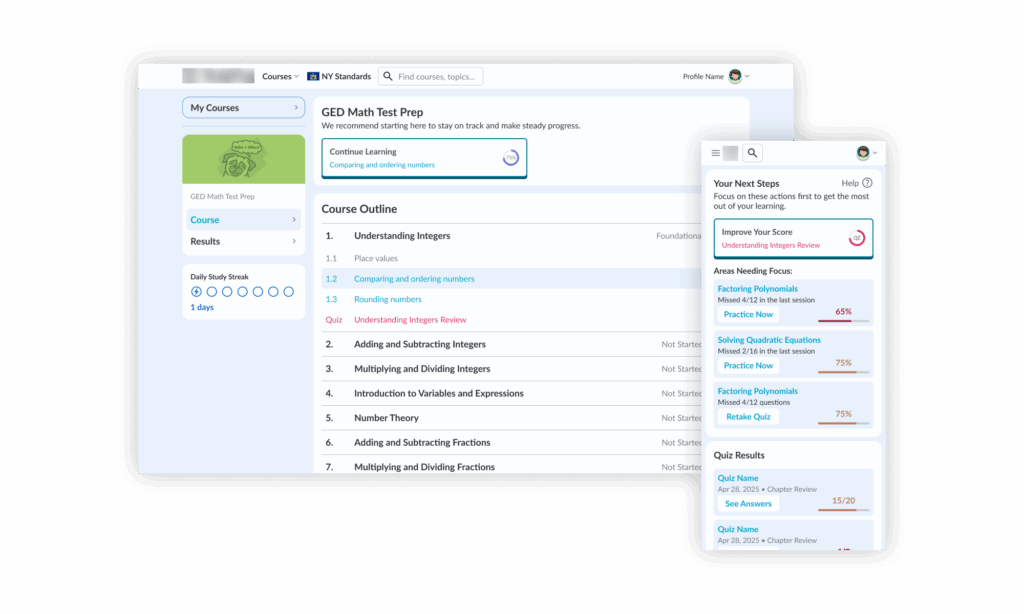
Task: Open mobile profile avatar dropdown arrow
Action: (876, 153)
